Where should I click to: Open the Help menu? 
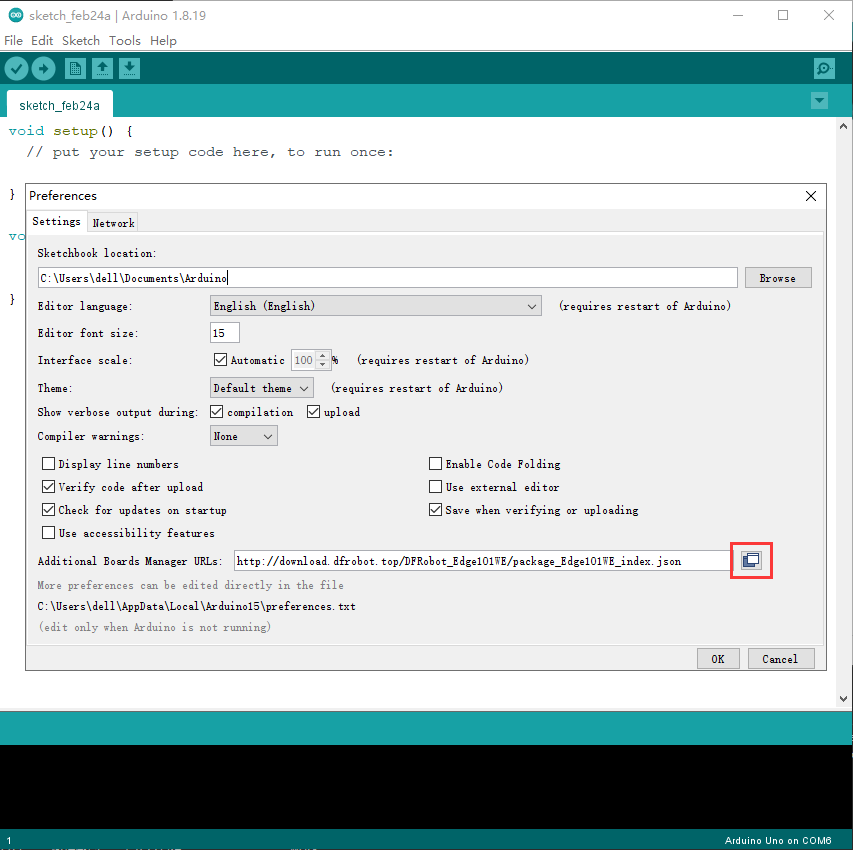coord(163,41)
